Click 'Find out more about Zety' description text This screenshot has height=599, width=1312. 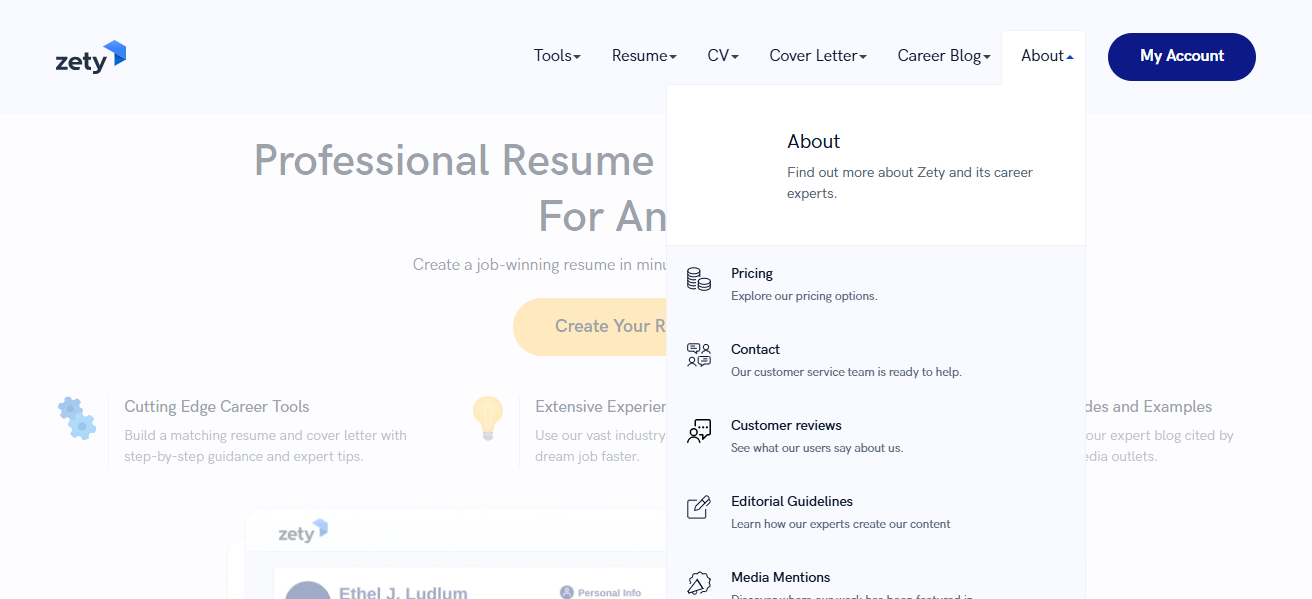(910, 183)
